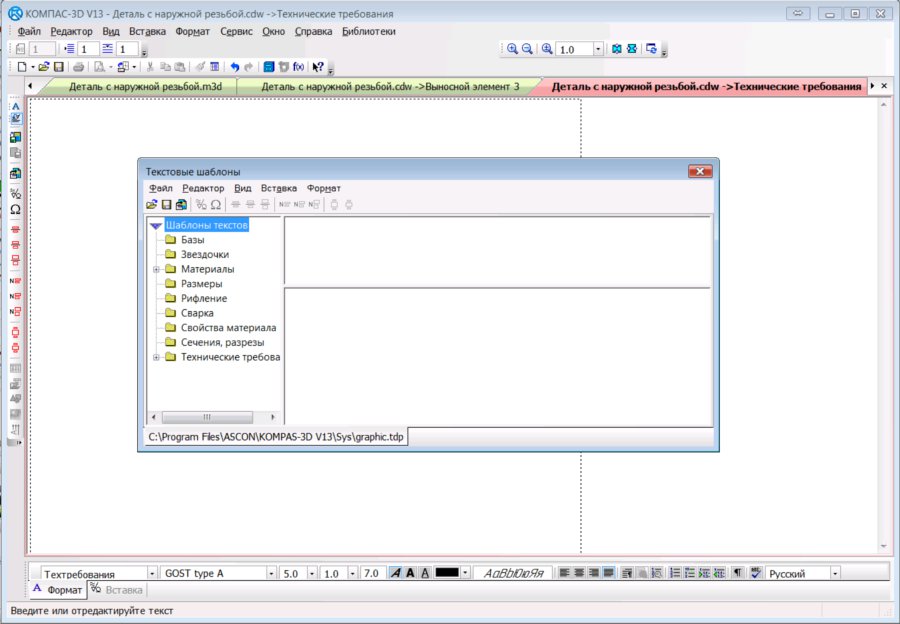Open a file using main toolbar folder icon
This screenshot has height=624, width=900.
(44, 67)
